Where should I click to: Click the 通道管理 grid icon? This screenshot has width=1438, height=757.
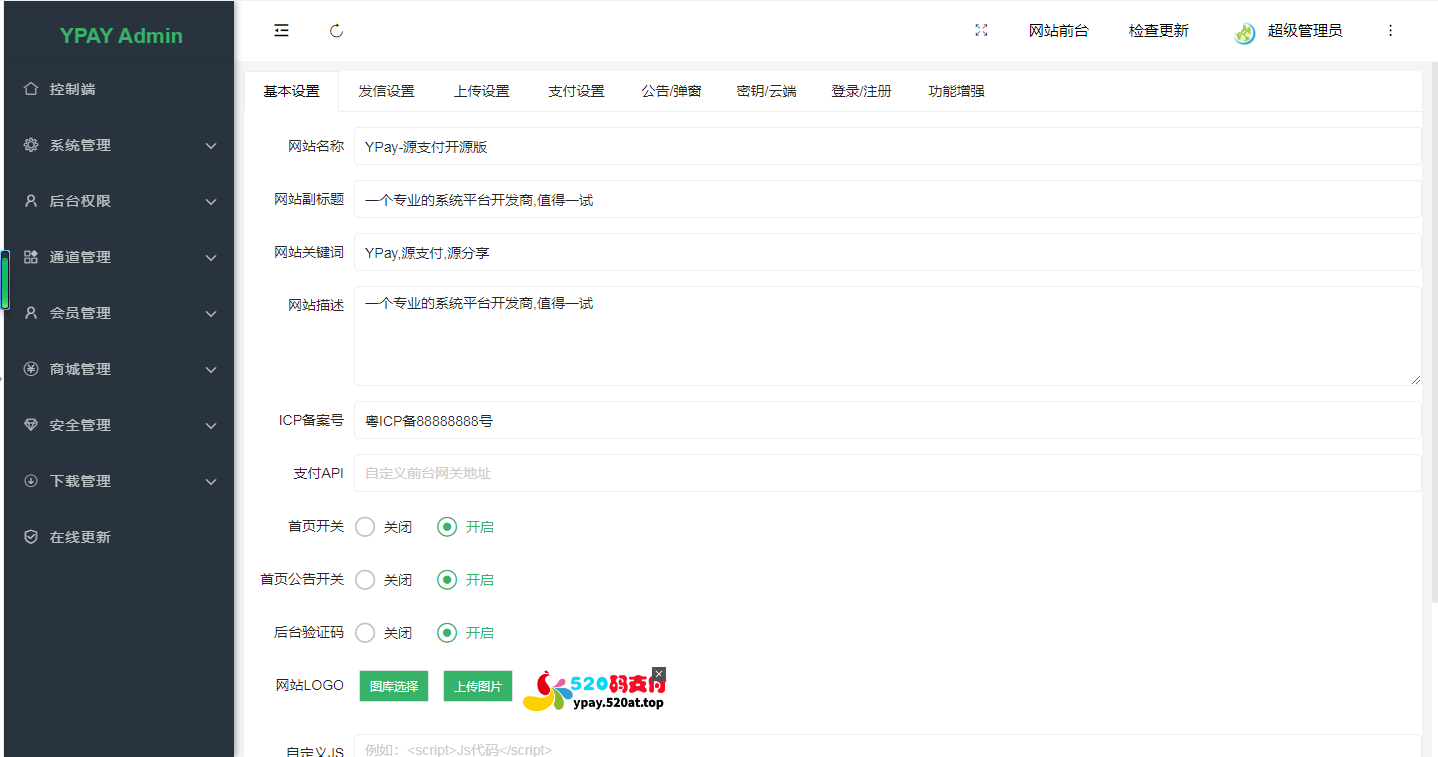(31, 257)
